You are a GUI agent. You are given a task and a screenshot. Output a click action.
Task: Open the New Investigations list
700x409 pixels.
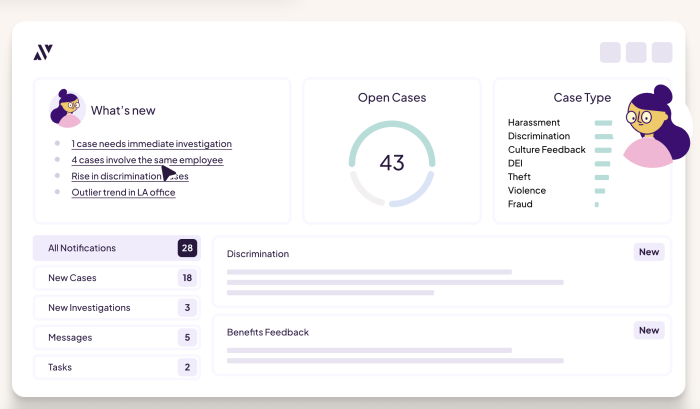pyautogui.click(x=116, y=308)
